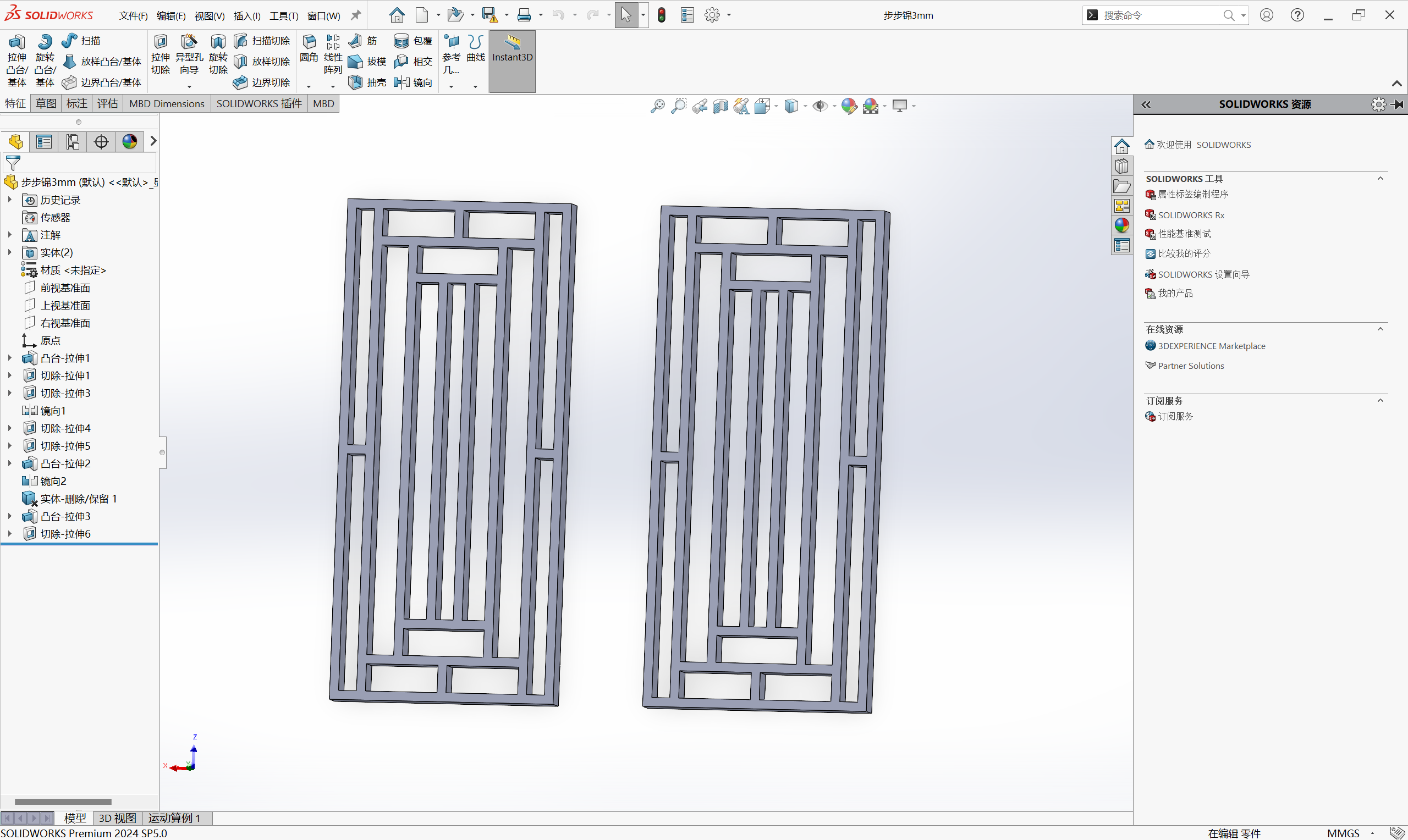Select the Revolved Cut (旋转切除) tool
Image resolution: width=1408 pixels, height=840 pixels.
pos(218,55)
